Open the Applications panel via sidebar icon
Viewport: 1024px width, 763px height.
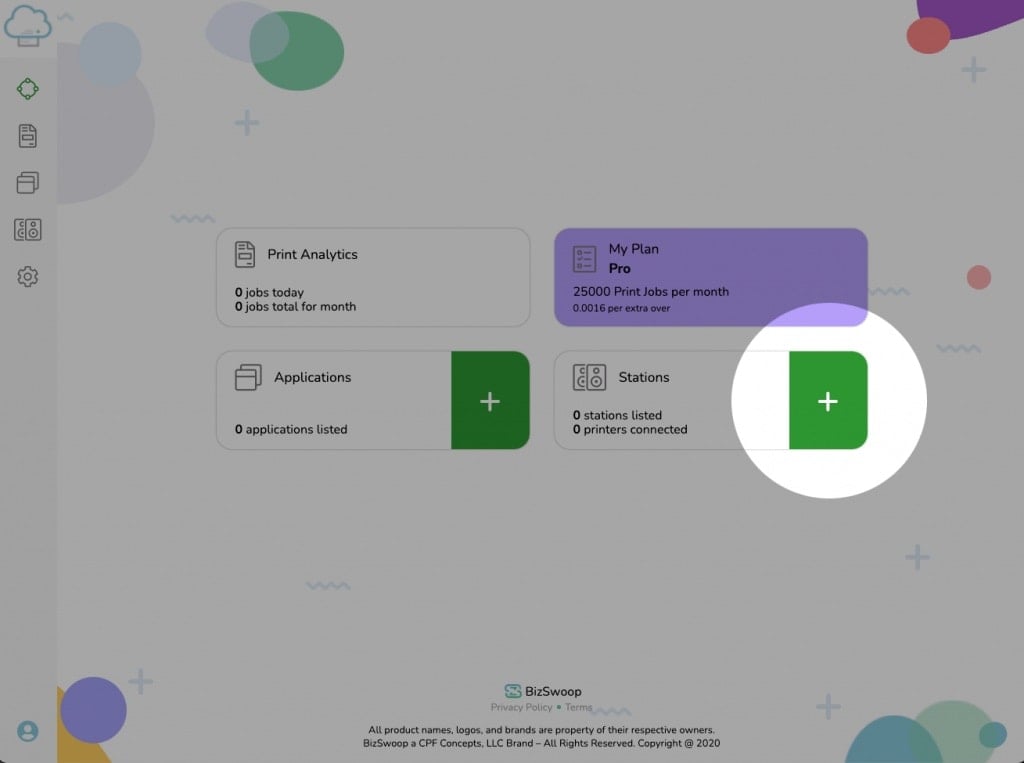point(28,181)
